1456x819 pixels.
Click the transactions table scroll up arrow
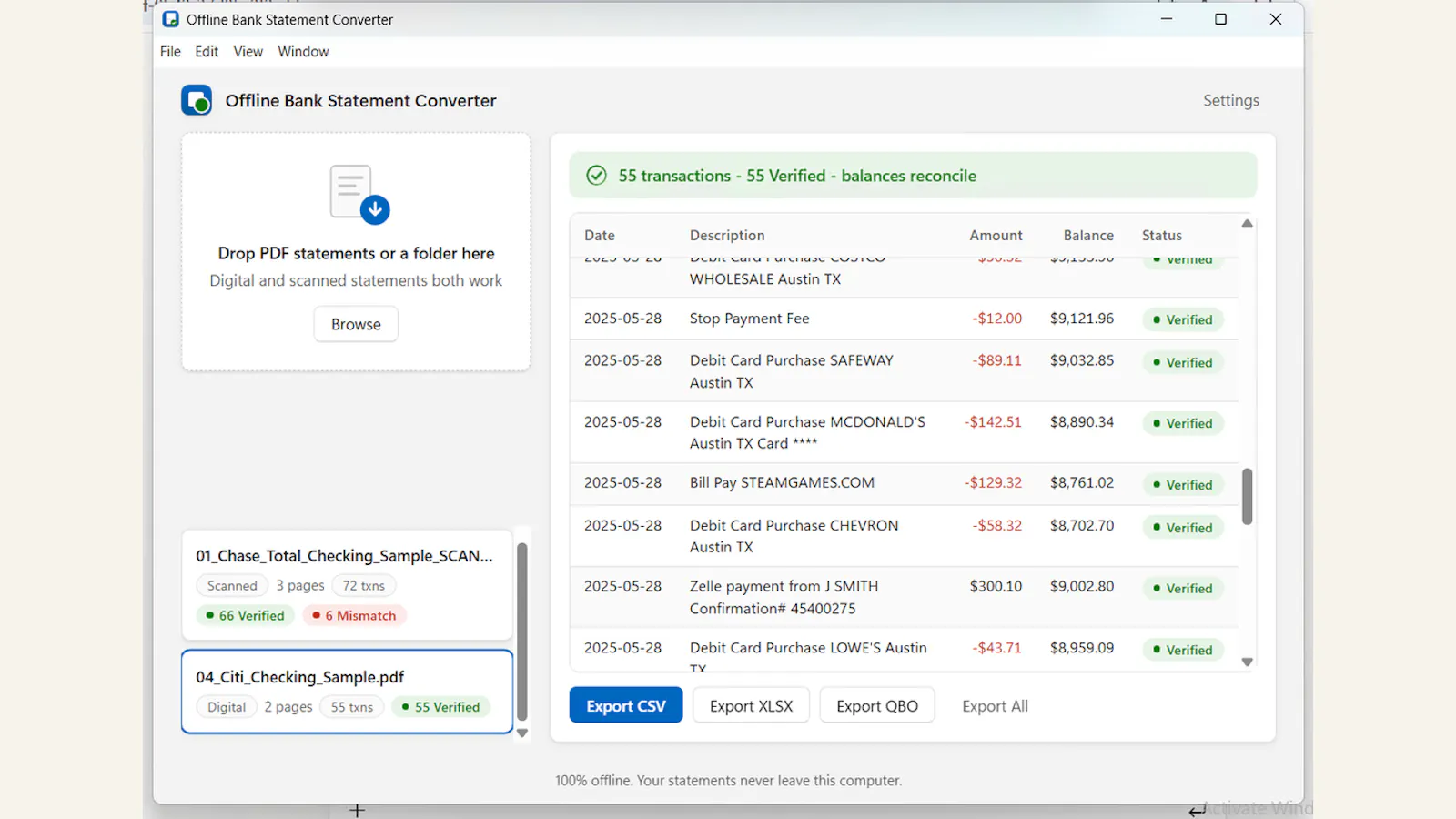point(1247,224)
